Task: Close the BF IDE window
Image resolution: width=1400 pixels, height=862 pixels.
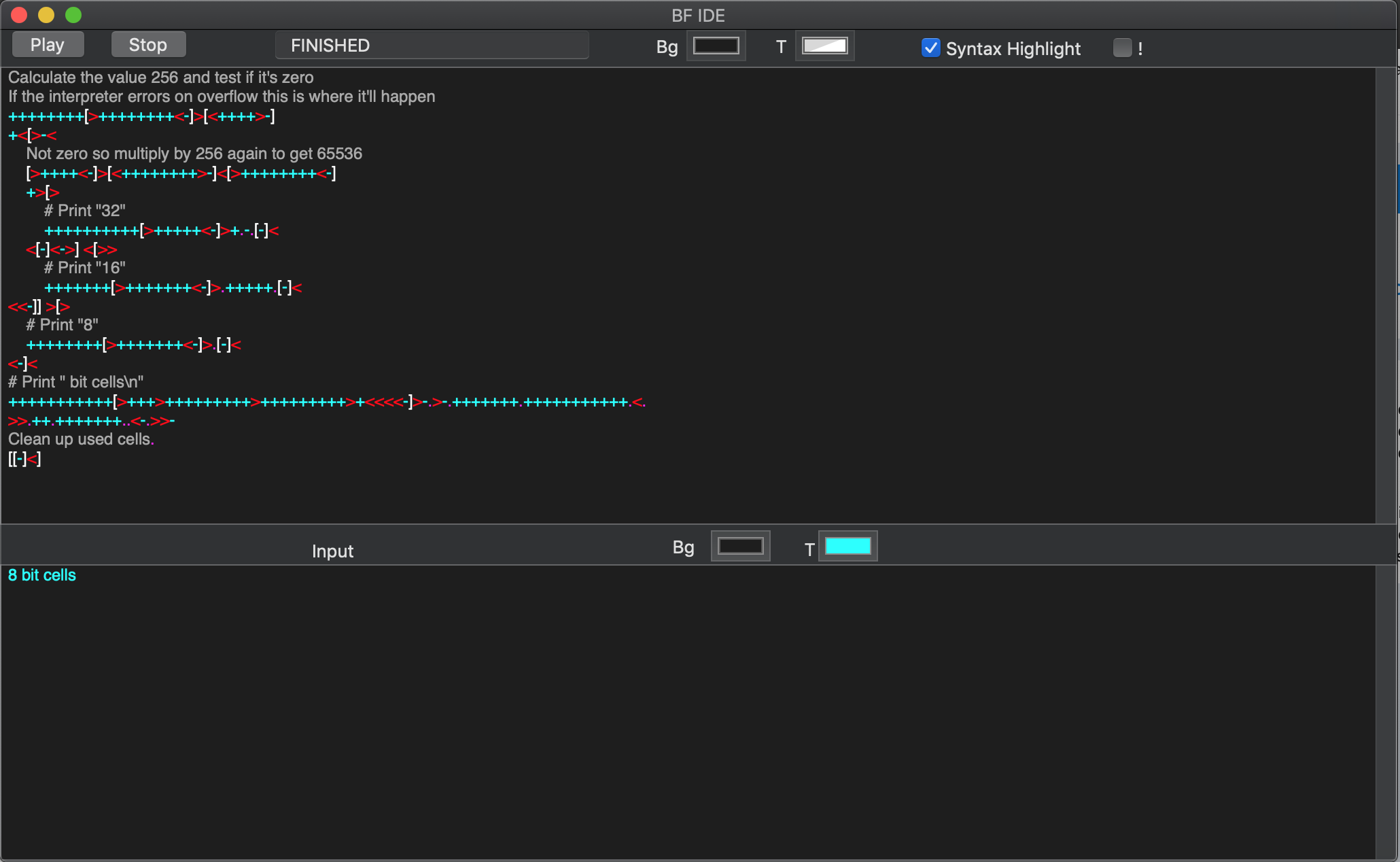Action: tap(19, 14)
